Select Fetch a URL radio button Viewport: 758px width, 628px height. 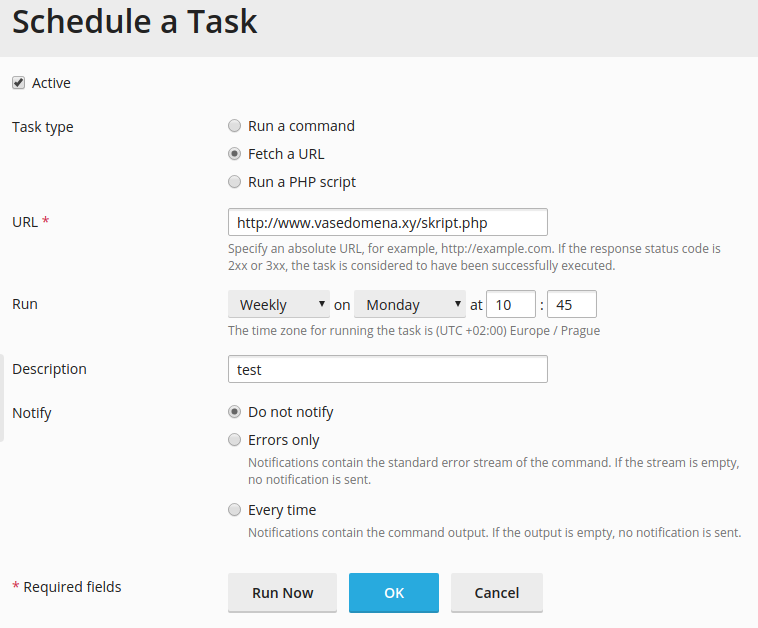pyautogui.click(x=234, y=154)
